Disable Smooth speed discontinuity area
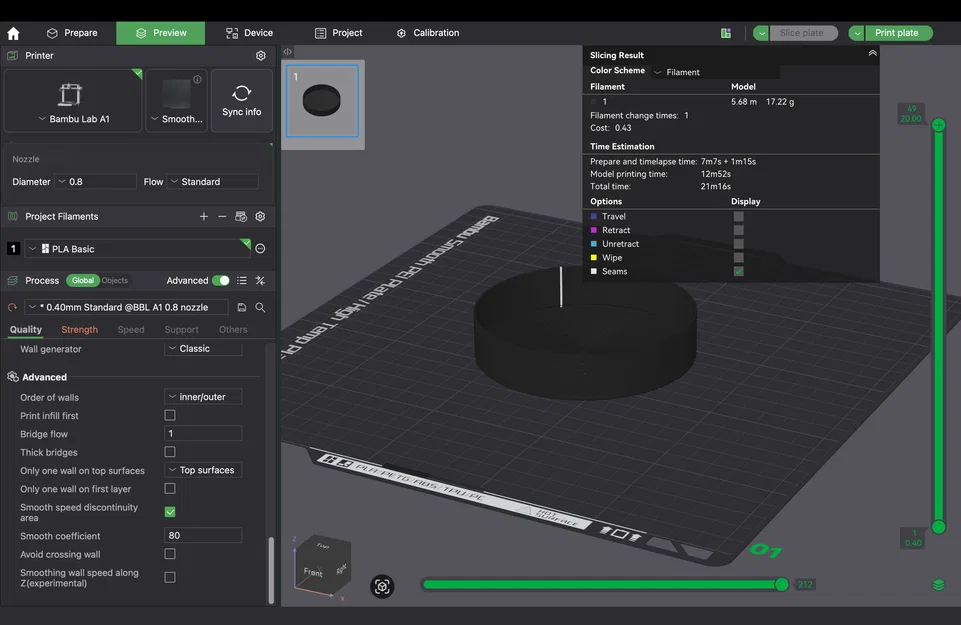The height and width of the screenshot is (625, 961). (x=170, y=512)
